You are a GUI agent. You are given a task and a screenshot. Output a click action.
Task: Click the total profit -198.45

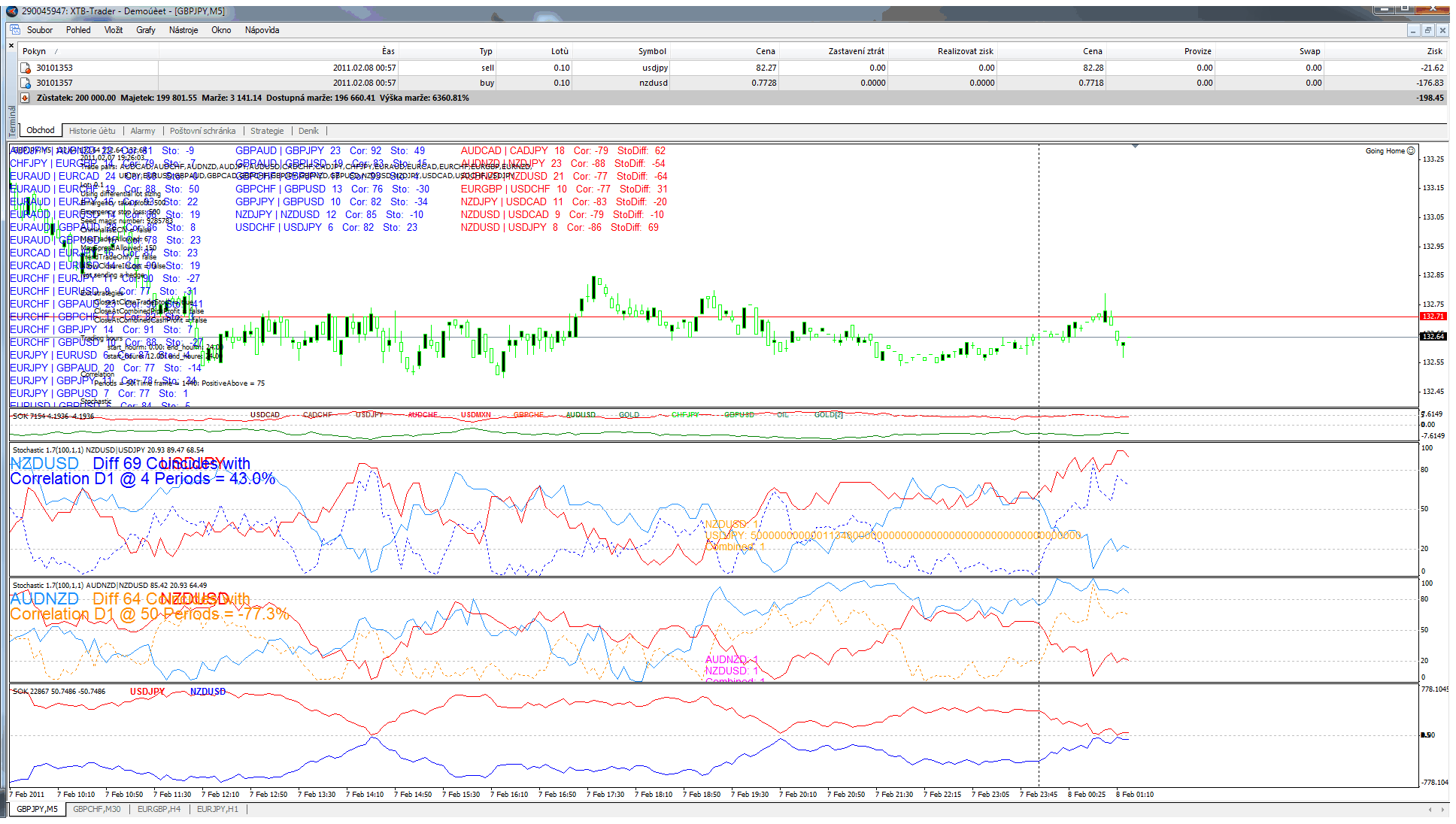point(1430,98)
